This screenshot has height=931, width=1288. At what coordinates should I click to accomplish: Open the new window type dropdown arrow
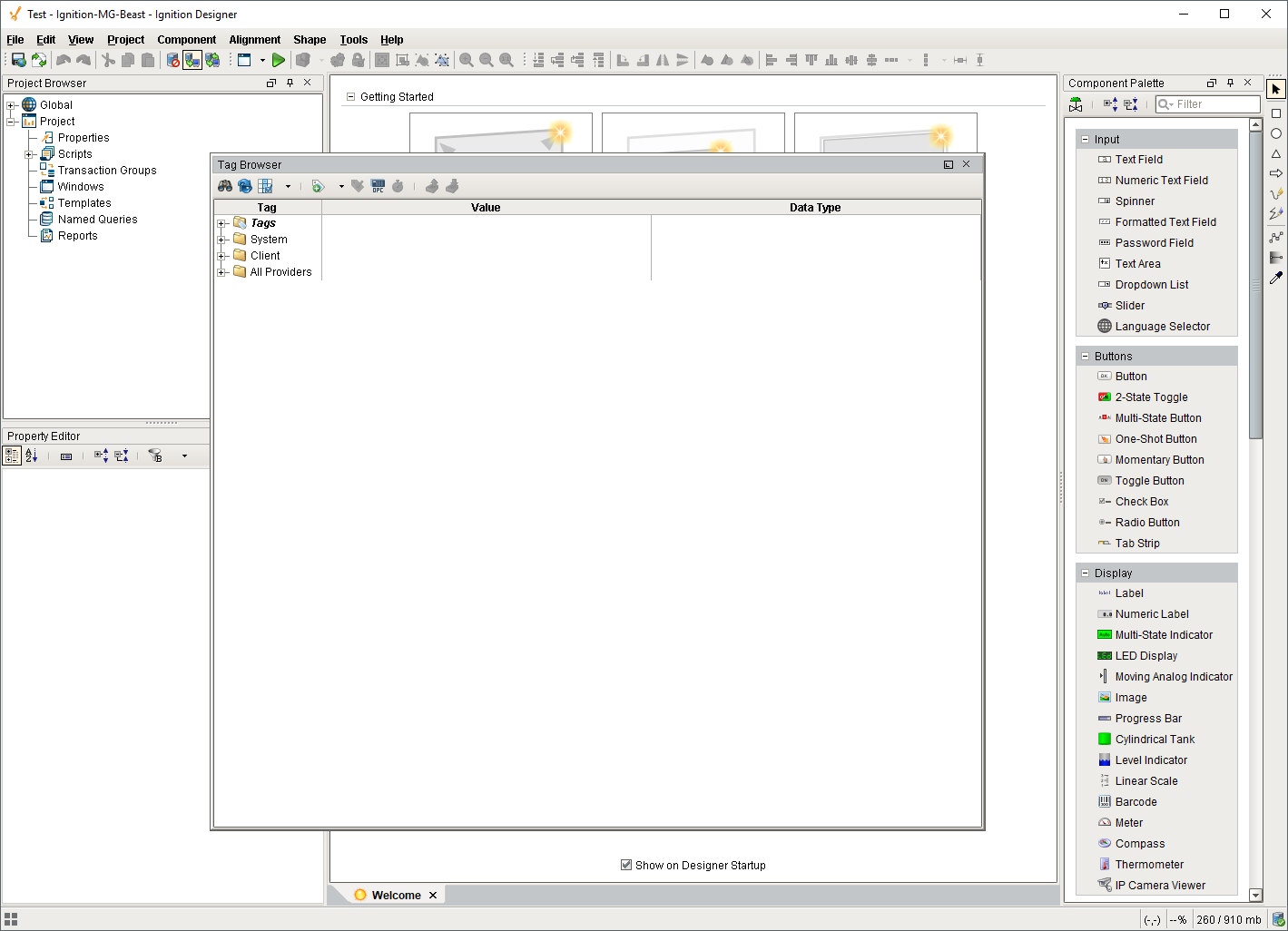(262, 60)
